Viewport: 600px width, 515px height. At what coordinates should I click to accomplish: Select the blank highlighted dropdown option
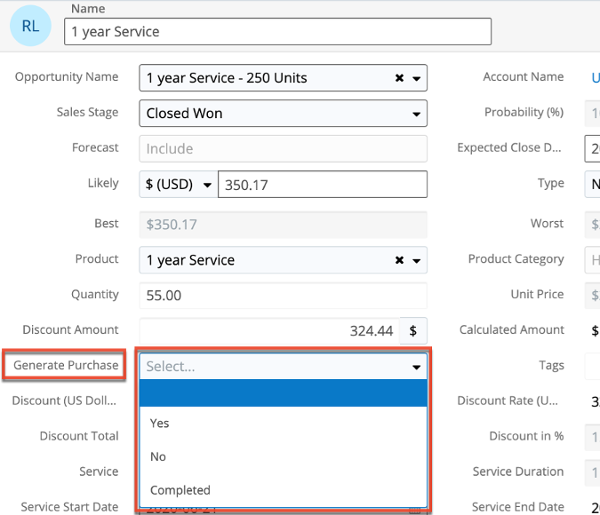coord(283,394)
